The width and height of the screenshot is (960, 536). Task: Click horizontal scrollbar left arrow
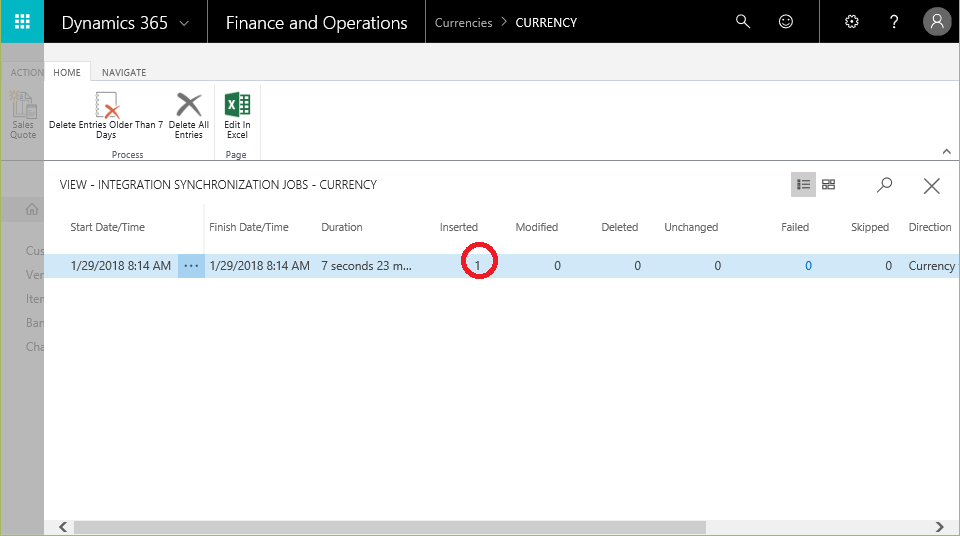[x=63, y=527]
